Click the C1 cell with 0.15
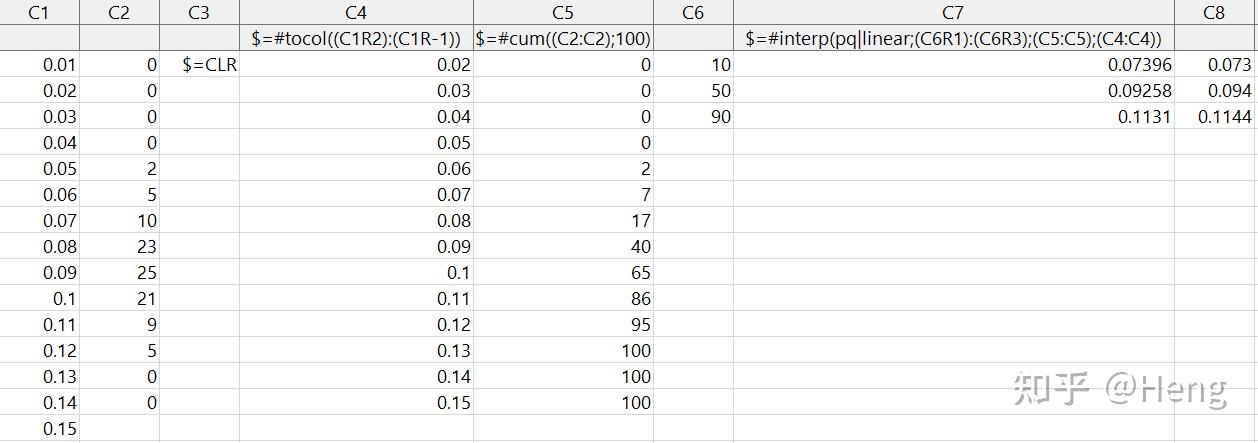The width and height of the screenshot is (1258, 443). coord(39,429)
